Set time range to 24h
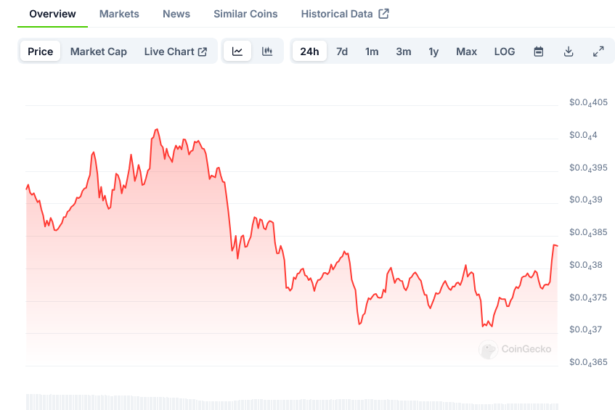Screen dimensions: 615x410 310,51
